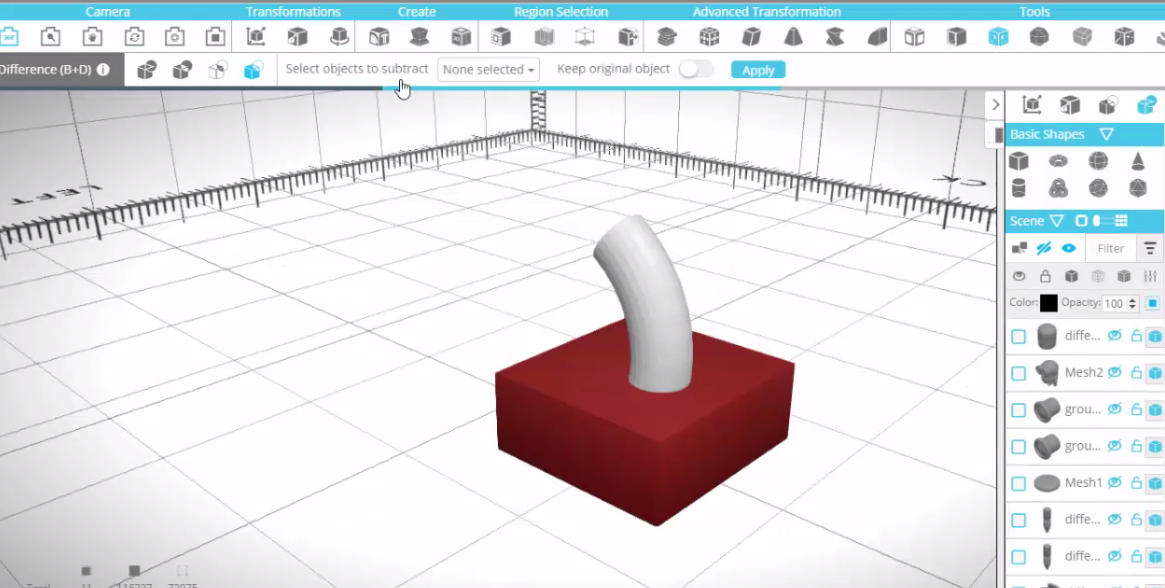The image size is (1165, 588).
Task: Open the gridded cube advanced transformation tool
Action: coord(710,36)
